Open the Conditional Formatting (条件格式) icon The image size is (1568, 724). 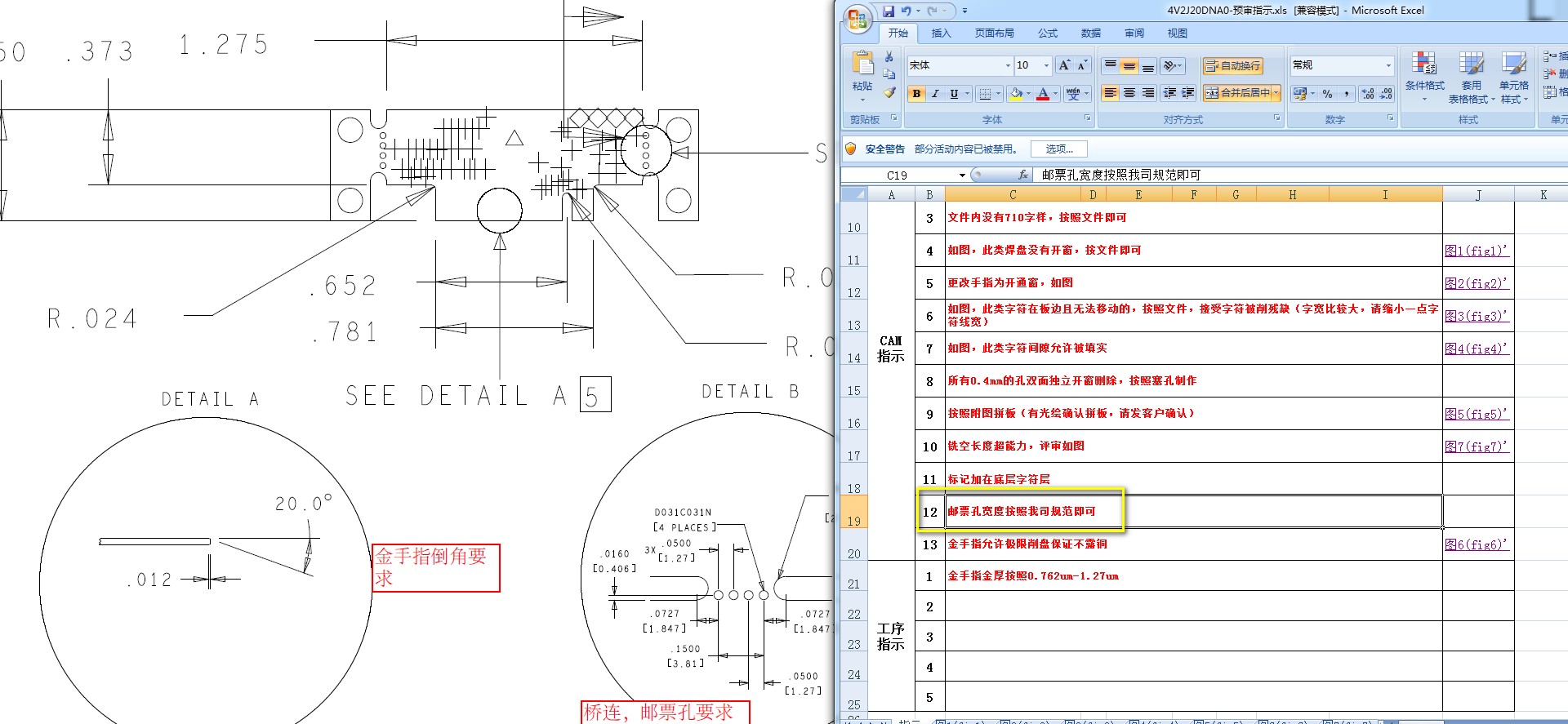[x=1424, y=71]
